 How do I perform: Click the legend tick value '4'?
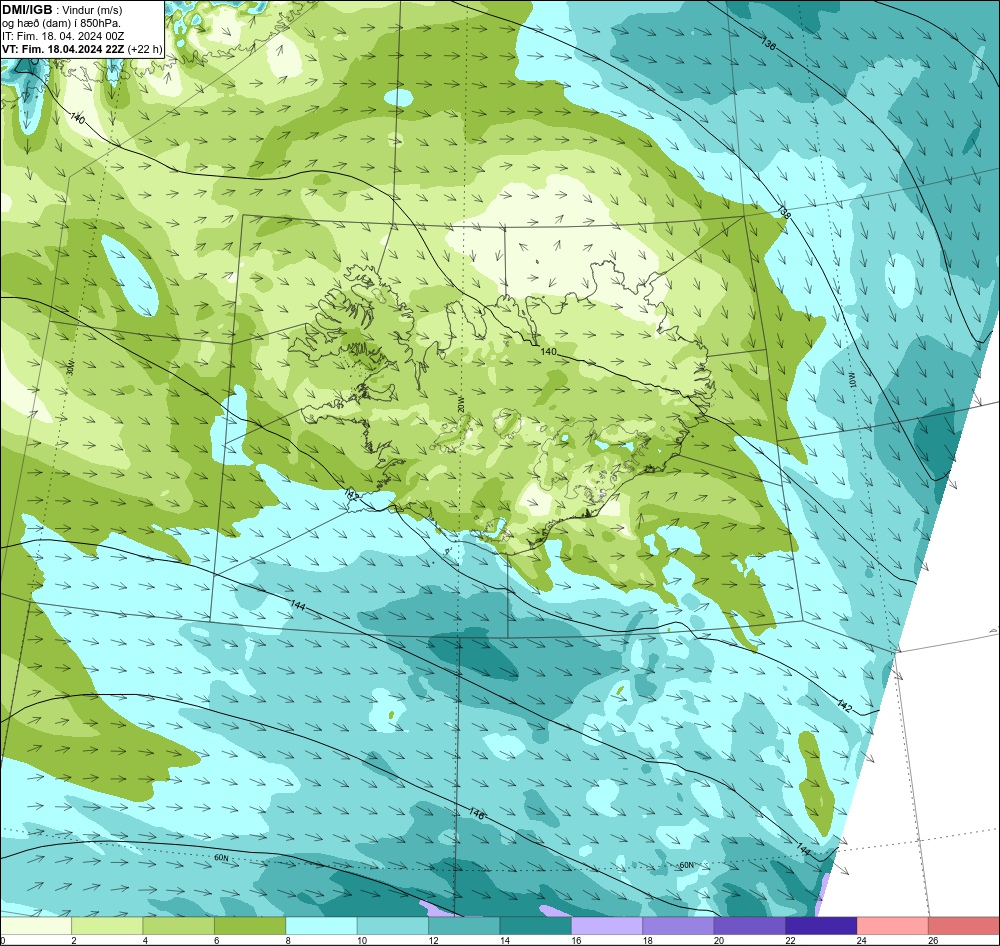[x=145, y=940]
